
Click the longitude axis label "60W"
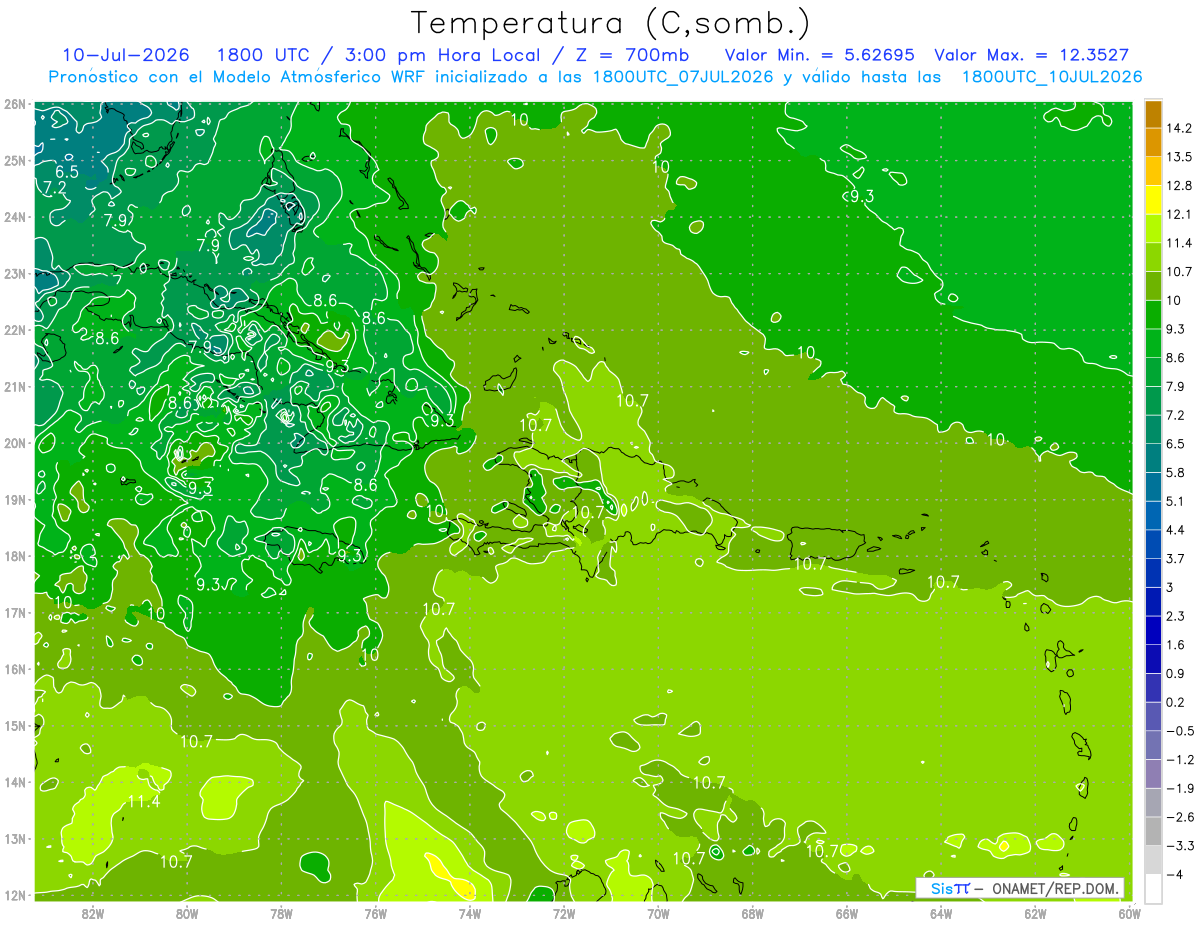click(x=1130, y=912)
